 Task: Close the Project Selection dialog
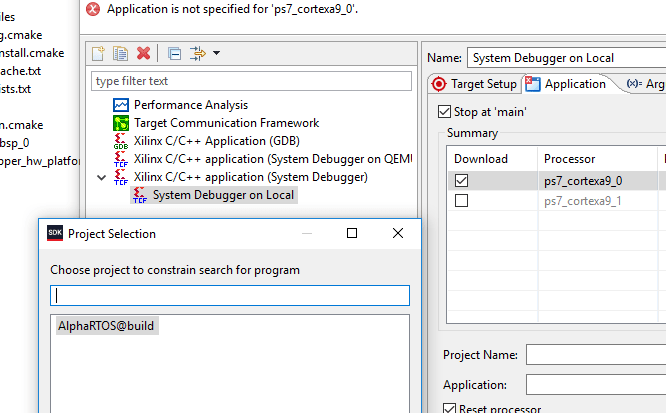398,233
